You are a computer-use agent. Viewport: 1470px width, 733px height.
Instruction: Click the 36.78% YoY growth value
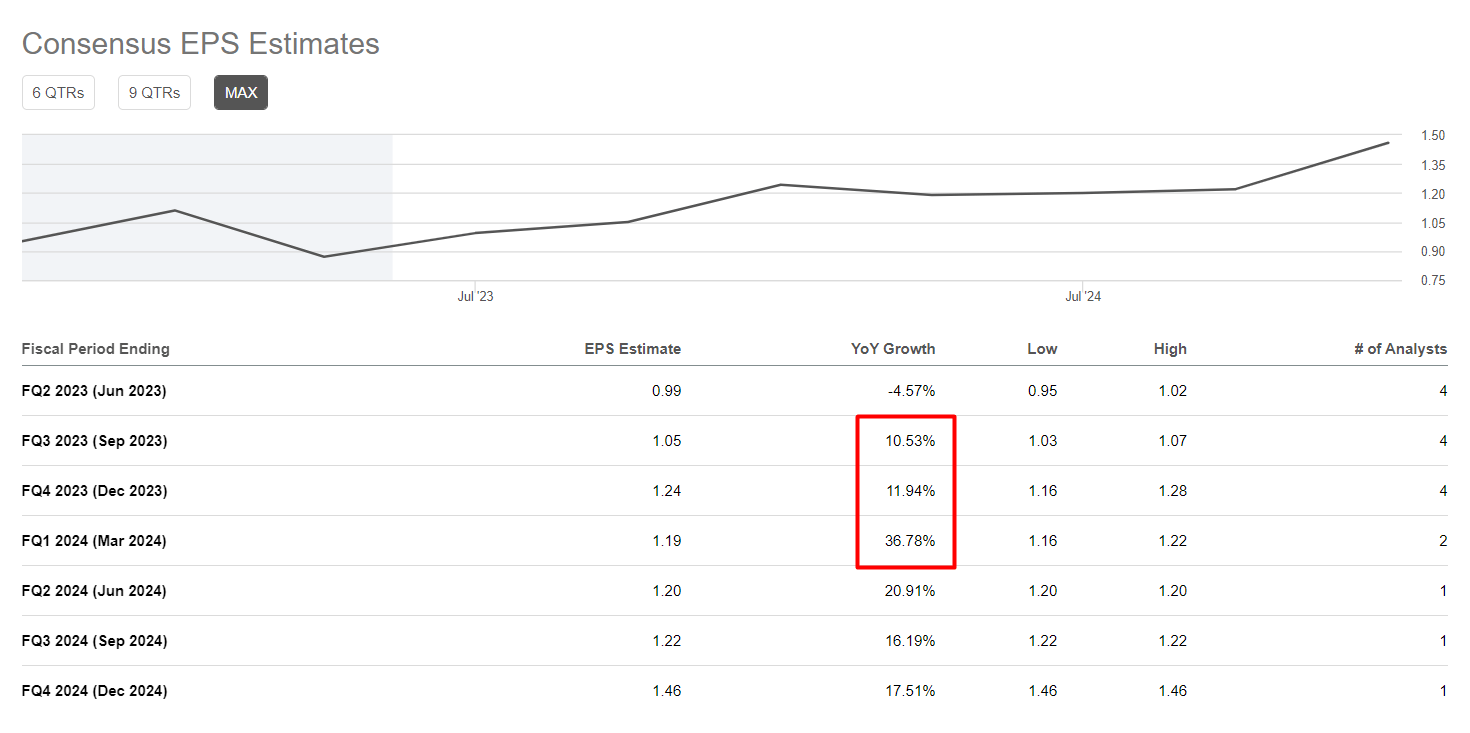(910, 540)
